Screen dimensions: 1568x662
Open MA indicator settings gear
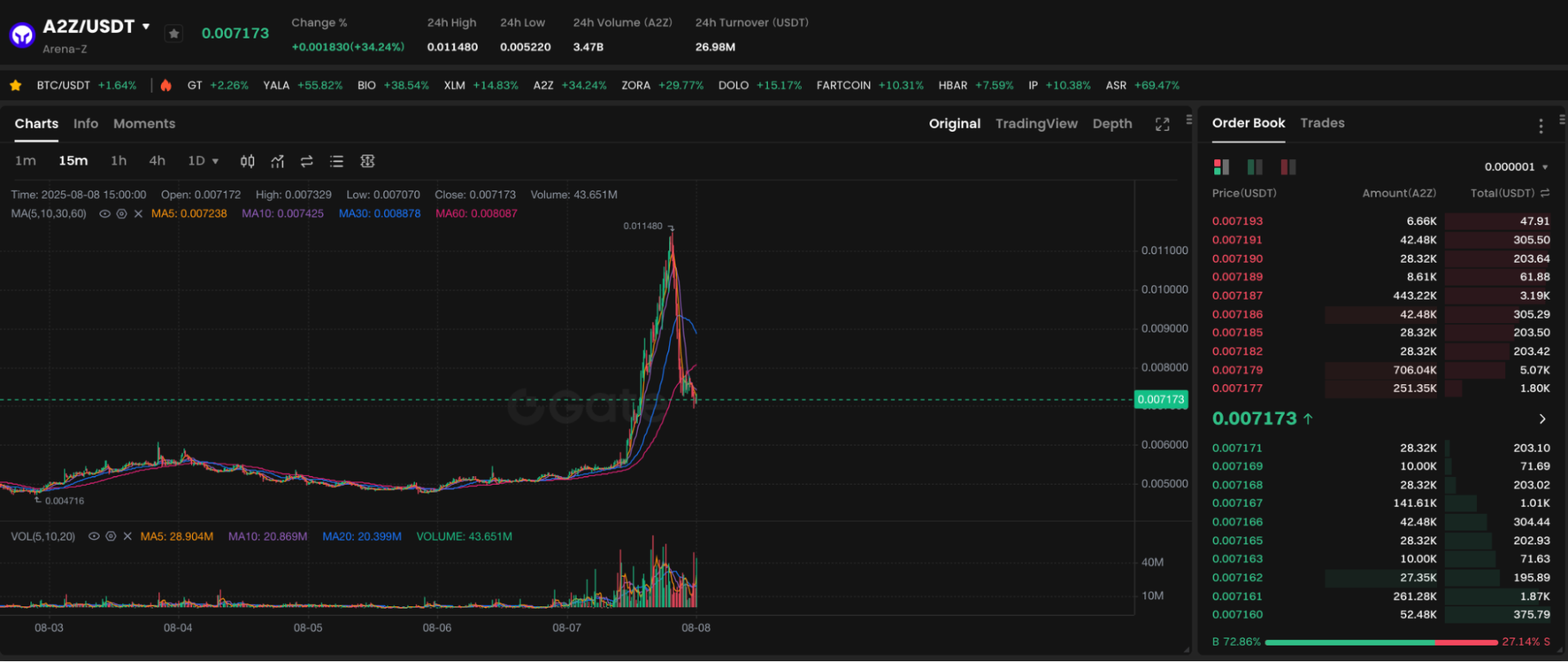[x=122, y=213]
